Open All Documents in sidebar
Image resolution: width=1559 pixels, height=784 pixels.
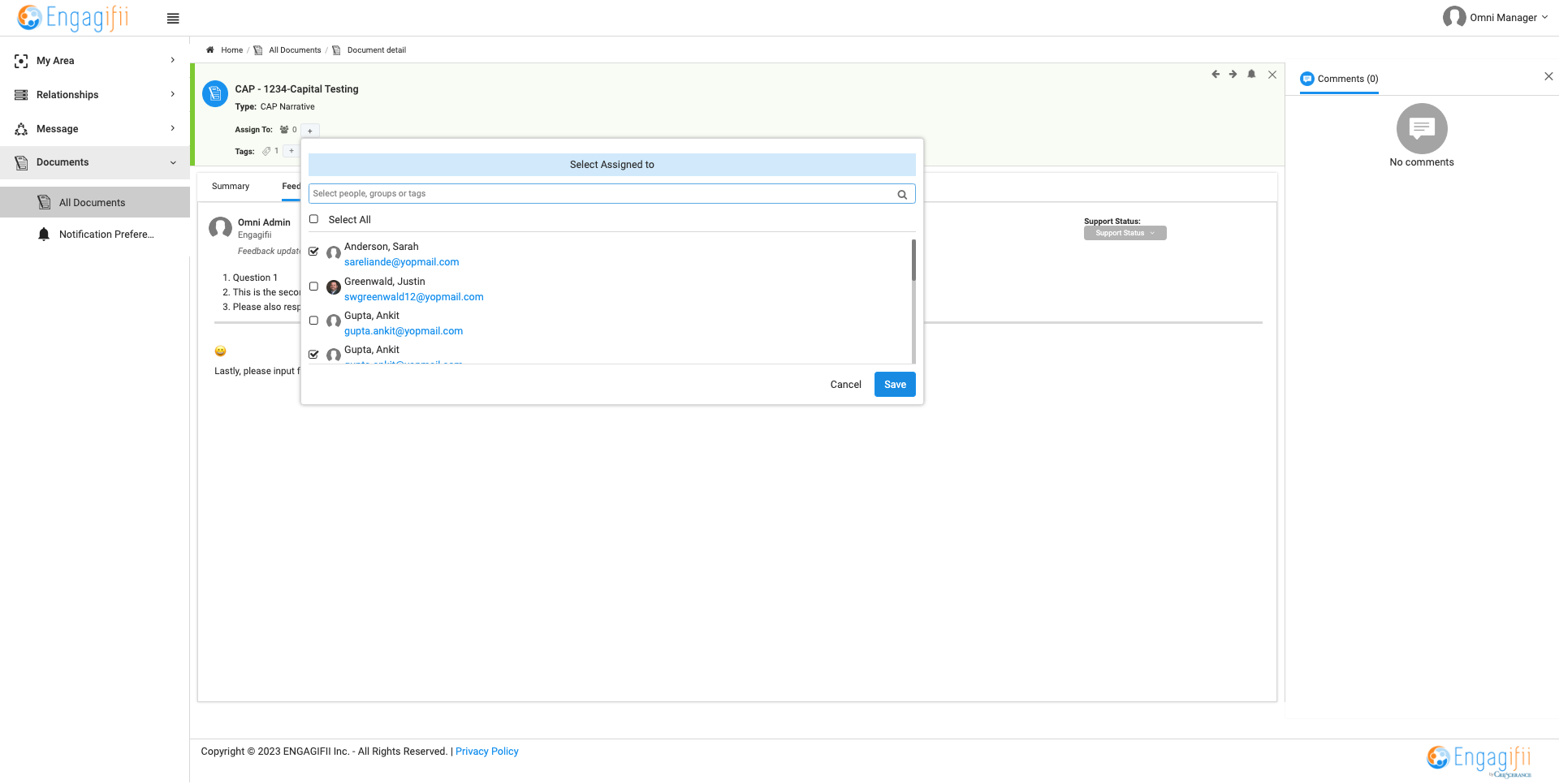pyautogui.click(x=95, y=203)
